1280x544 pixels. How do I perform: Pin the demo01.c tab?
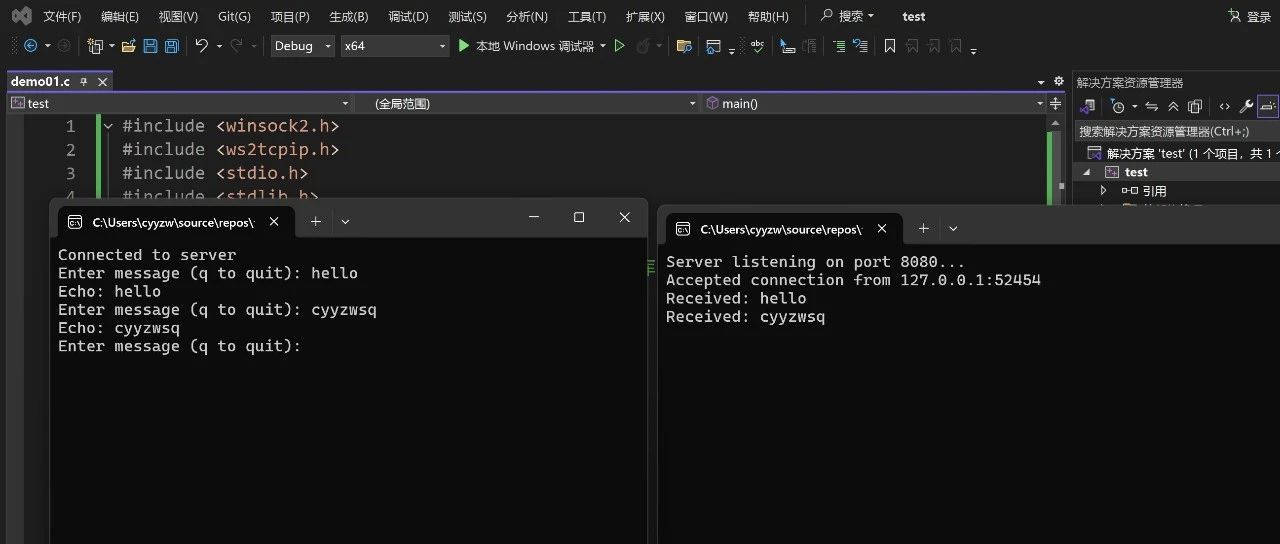(x=84, y=82)
